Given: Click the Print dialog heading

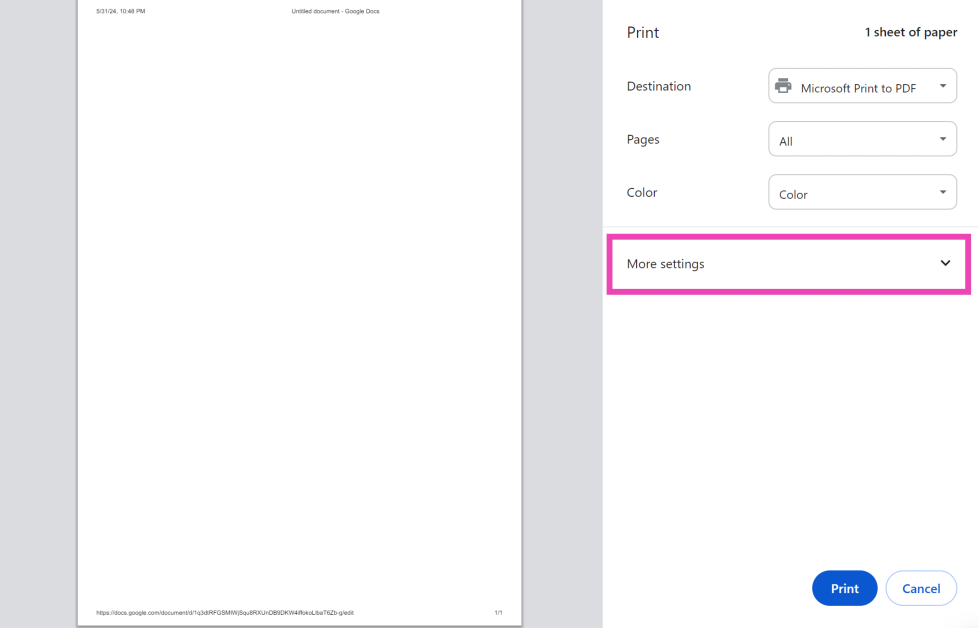Looking at the screenshot, I should coord(642,32).
